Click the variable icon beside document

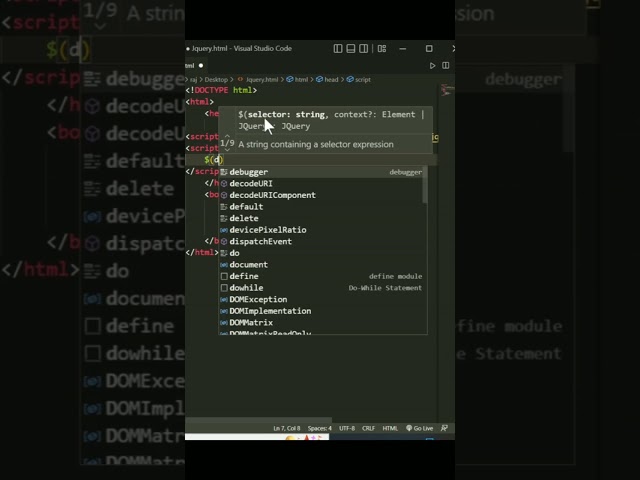coord(224,265)
